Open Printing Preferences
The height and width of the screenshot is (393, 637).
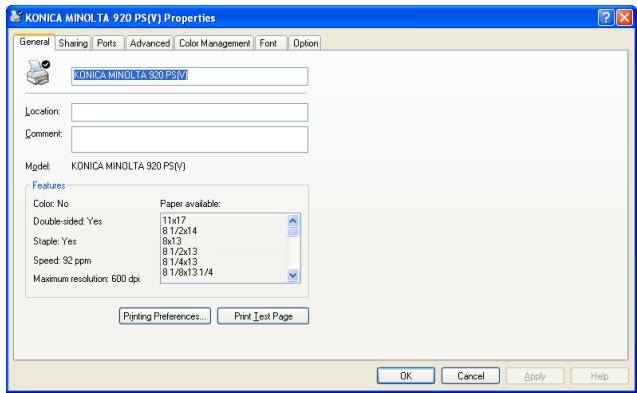point(165,316)
